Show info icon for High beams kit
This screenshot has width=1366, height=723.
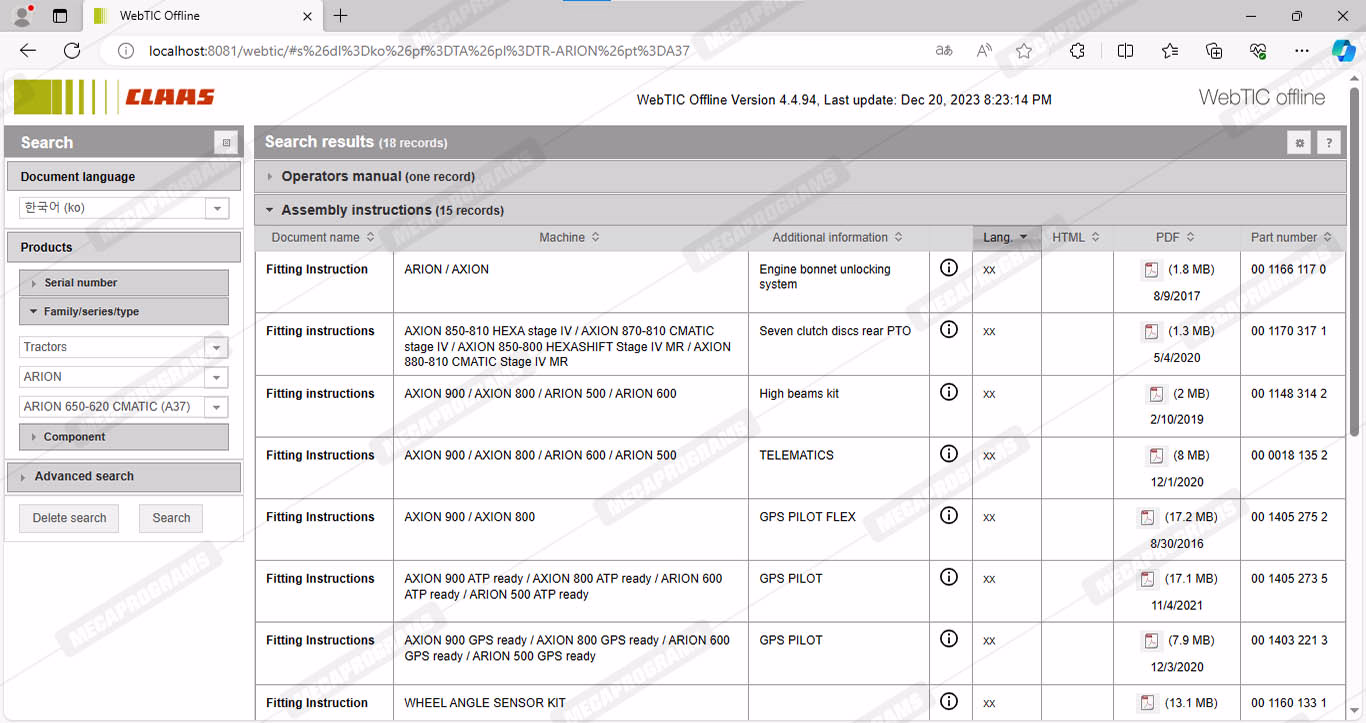(x=949, y=392)
